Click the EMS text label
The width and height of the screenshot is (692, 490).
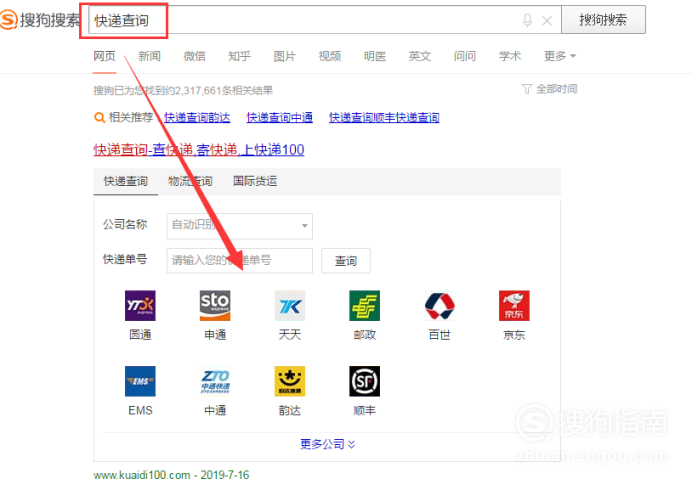140,411
